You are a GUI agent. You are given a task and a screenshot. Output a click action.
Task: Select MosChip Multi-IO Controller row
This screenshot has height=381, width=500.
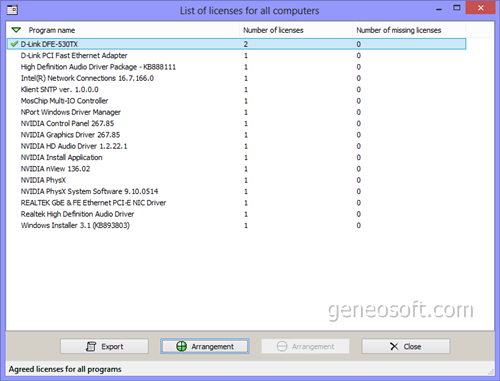(236, 101)
